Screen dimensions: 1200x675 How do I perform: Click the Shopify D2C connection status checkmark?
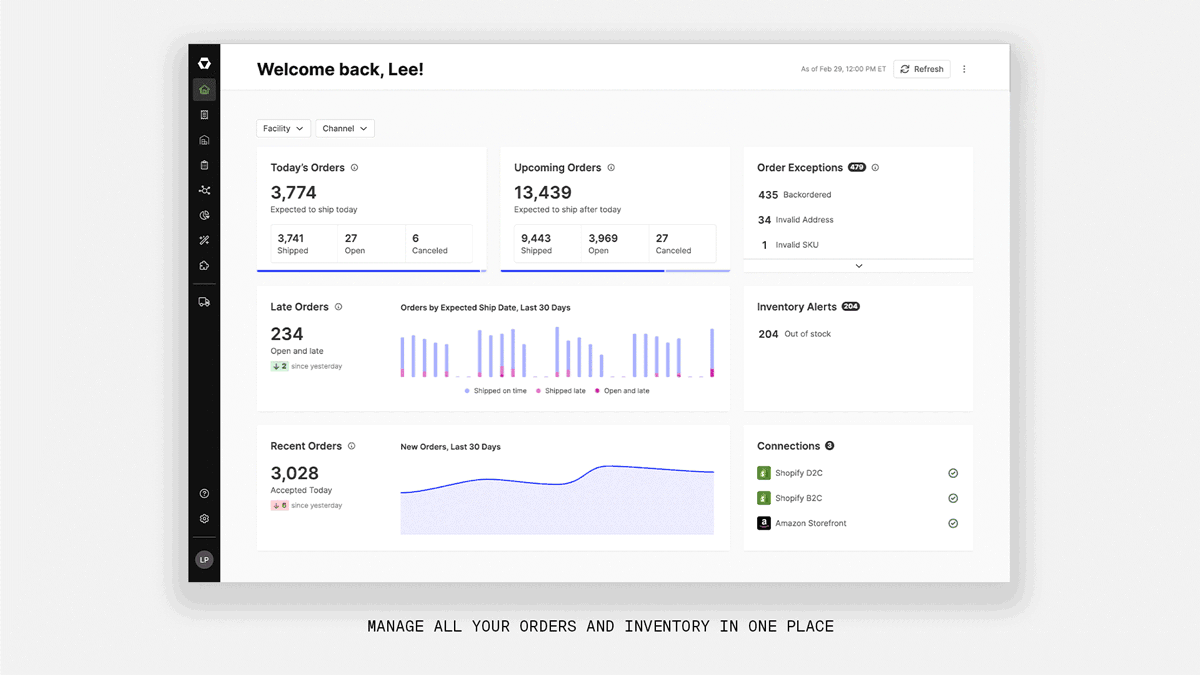pyautogui.click(x=953, y=473)
